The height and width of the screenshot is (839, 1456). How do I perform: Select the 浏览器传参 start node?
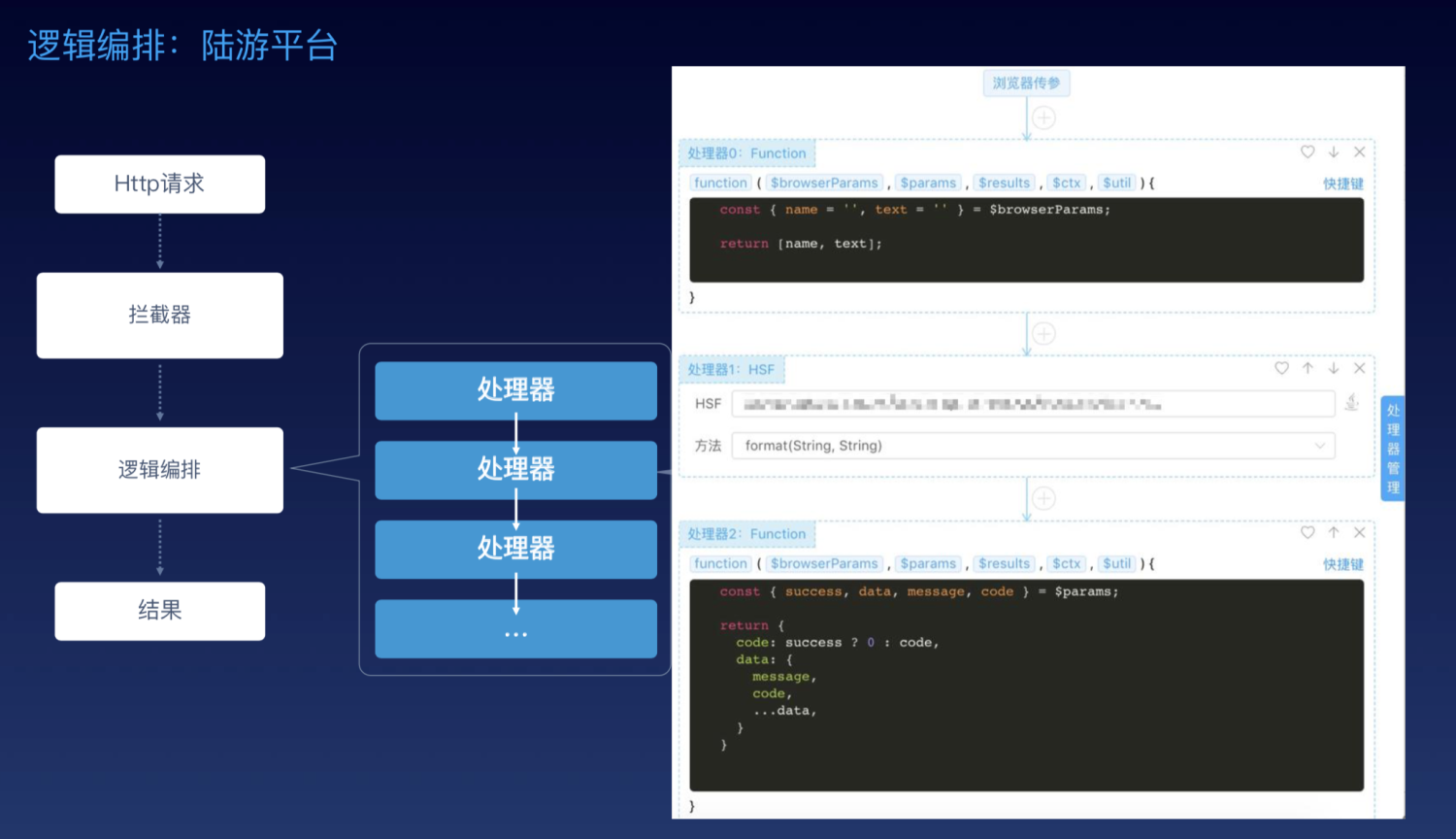click(1027, 84)
